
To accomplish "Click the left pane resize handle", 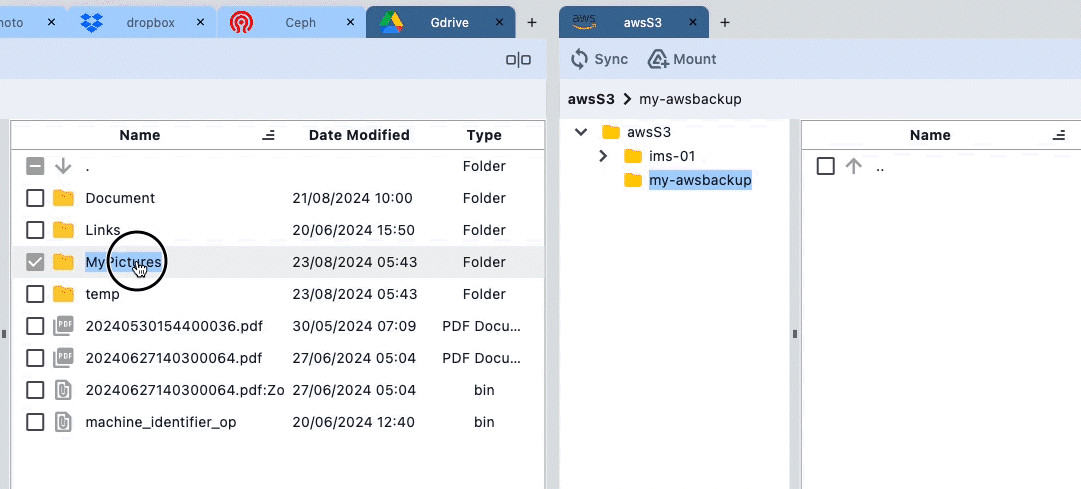I will [4, 334].
